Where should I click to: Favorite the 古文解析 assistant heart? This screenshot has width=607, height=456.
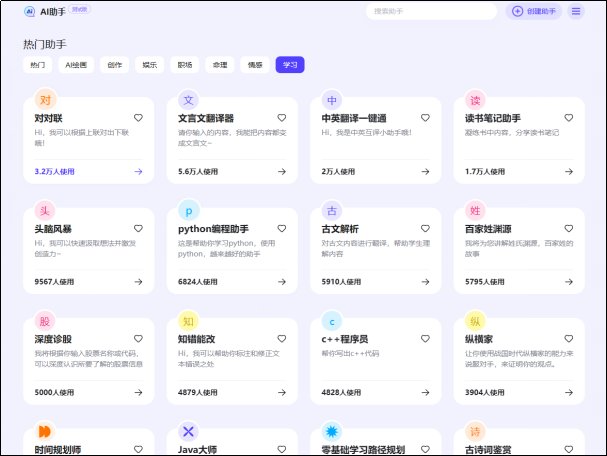pyautogui.click(x=425, y=228)
